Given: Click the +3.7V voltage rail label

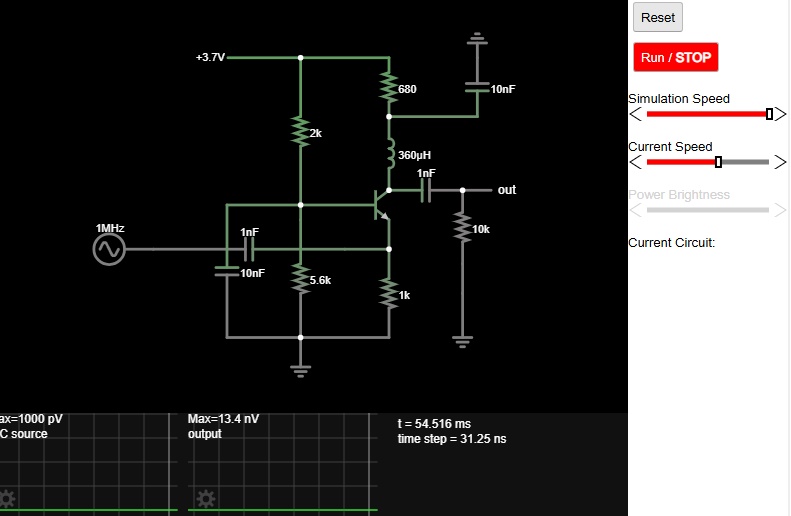Looking at the screenshot, I should pyautogui.click(x=210, y=57).
